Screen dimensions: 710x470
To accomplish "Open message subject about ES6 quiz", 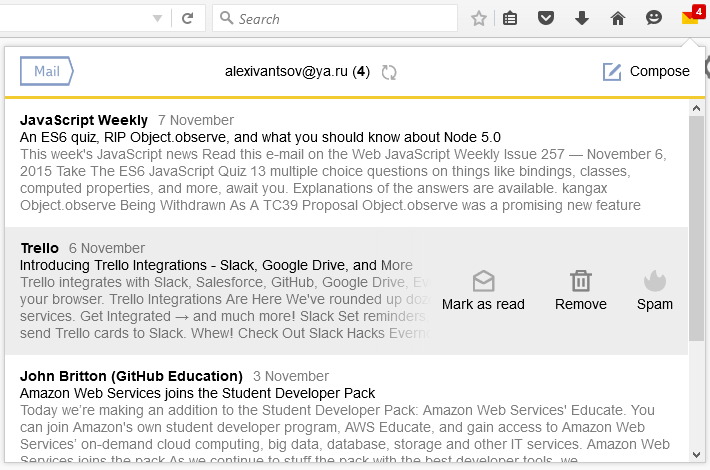I will pos(260,137).
